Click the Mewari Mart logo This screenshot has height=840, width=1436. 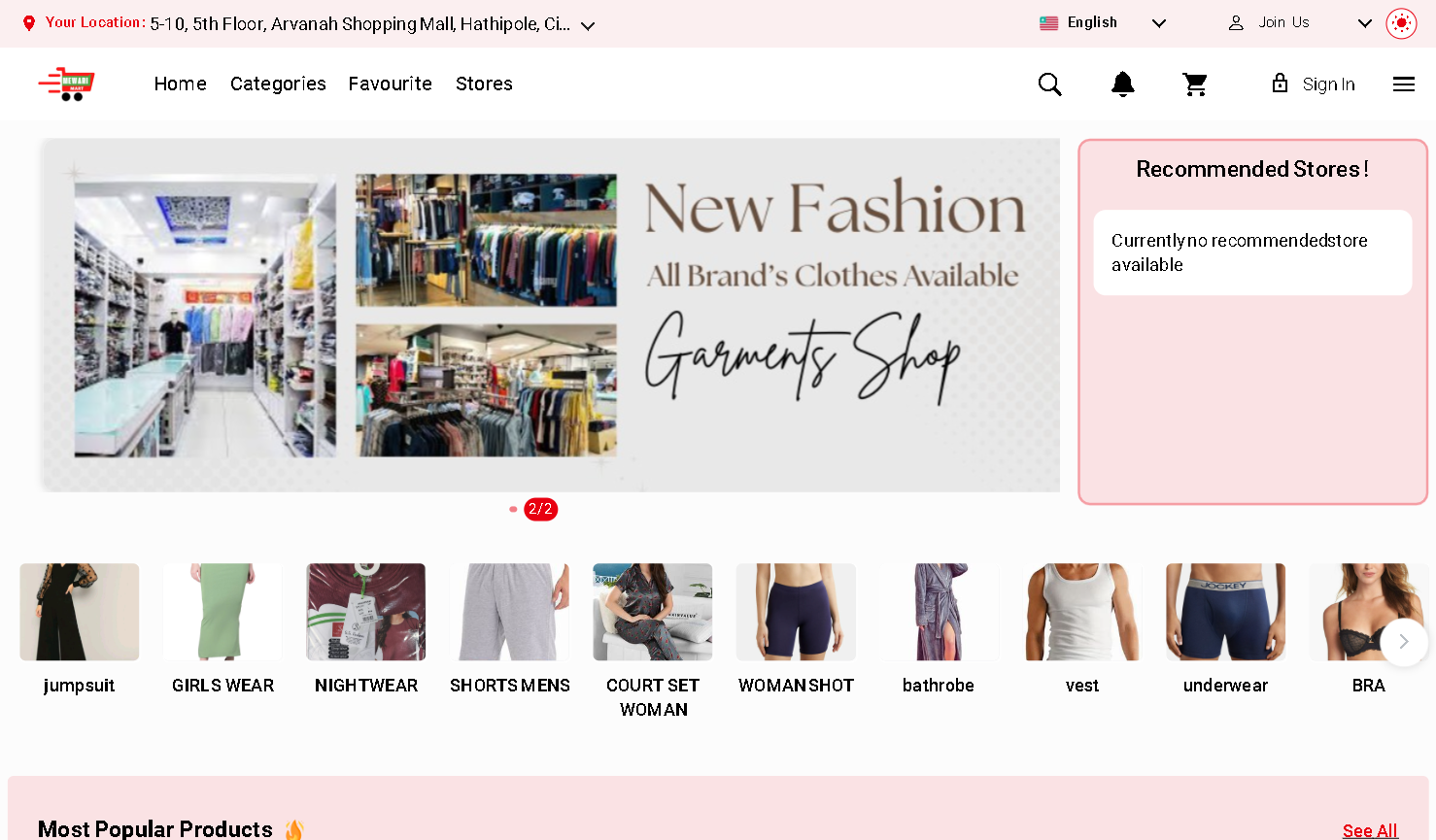(65, 84)
